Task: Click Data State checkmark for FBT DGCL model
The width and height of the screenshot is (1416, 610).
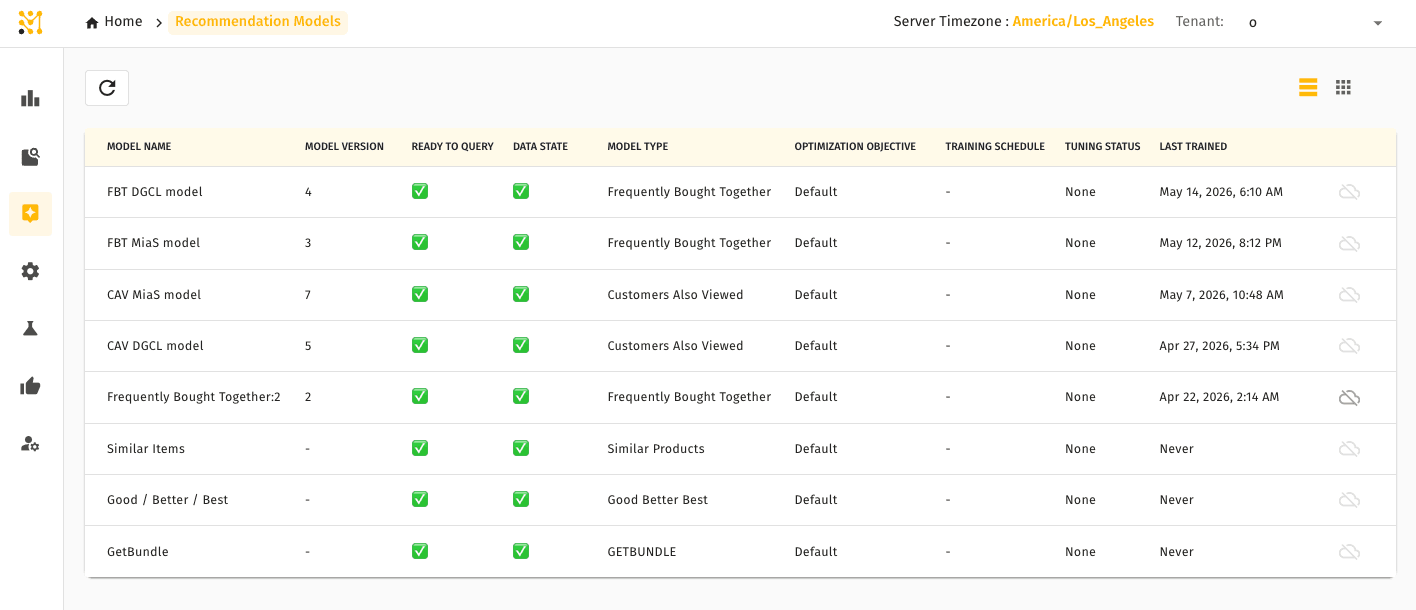Action: tap(521, 191)
